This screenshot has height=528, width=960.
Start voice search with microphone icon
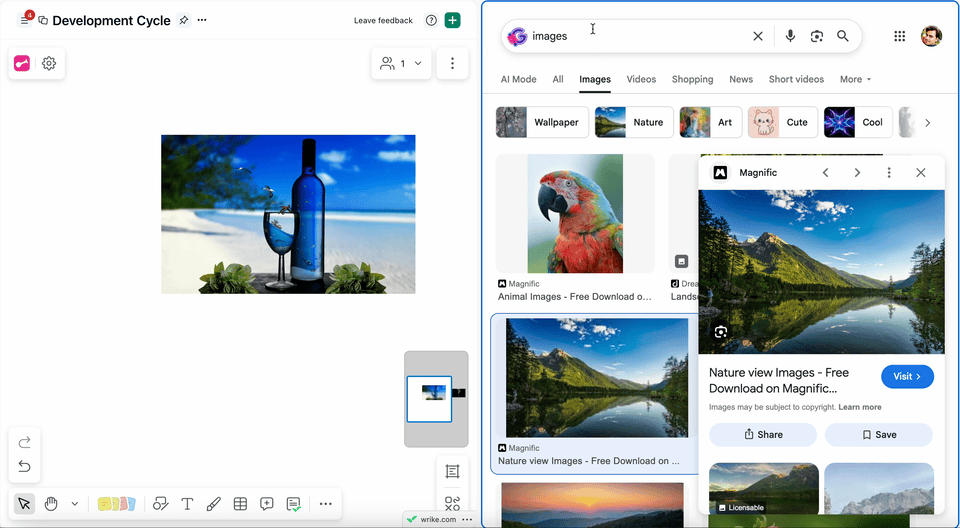tap(790, 36)
